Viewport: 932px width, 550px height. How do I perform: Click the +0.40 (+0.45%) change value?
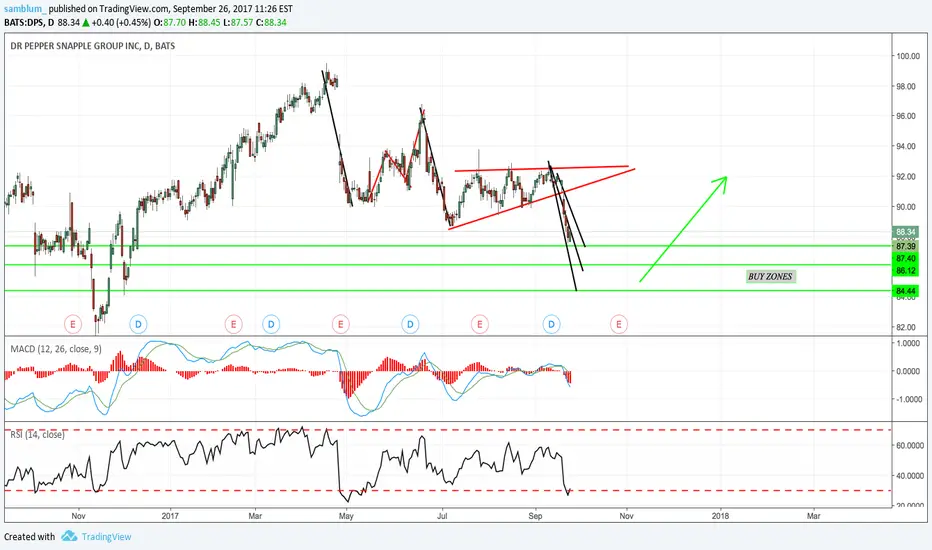[121, 23]
